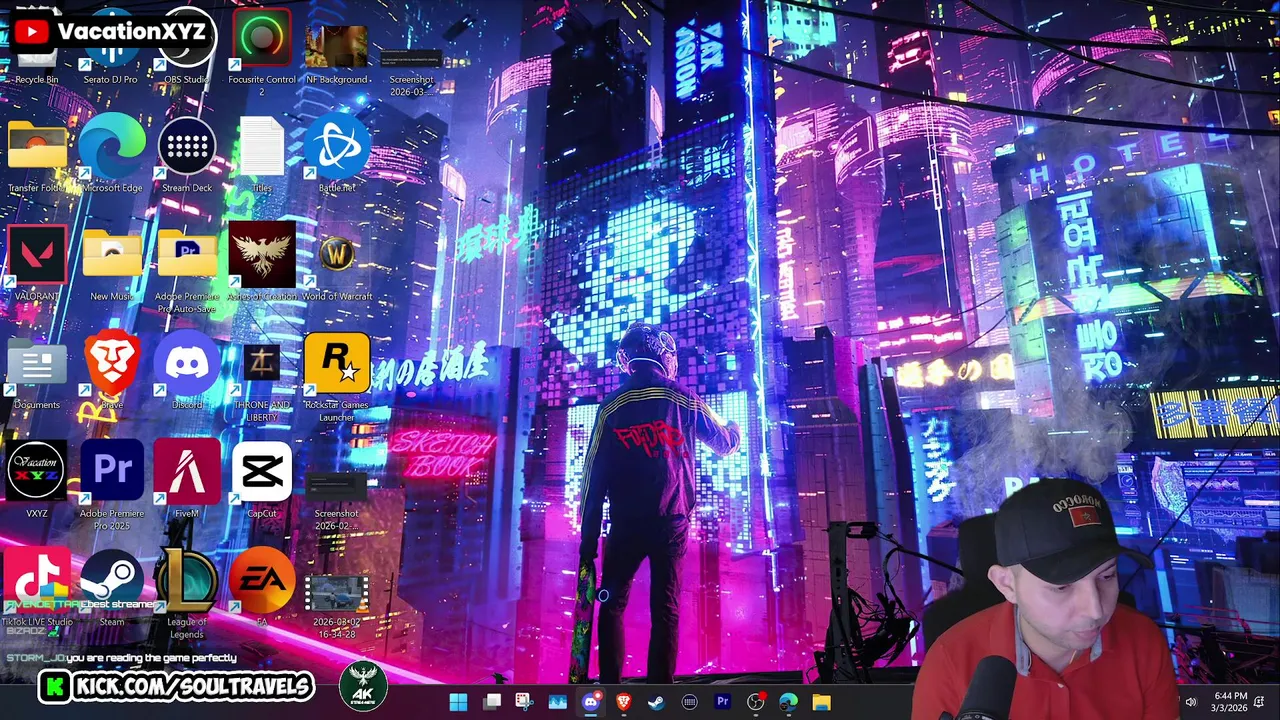Switch to Discord on the taskbar

tap(590, 702)
